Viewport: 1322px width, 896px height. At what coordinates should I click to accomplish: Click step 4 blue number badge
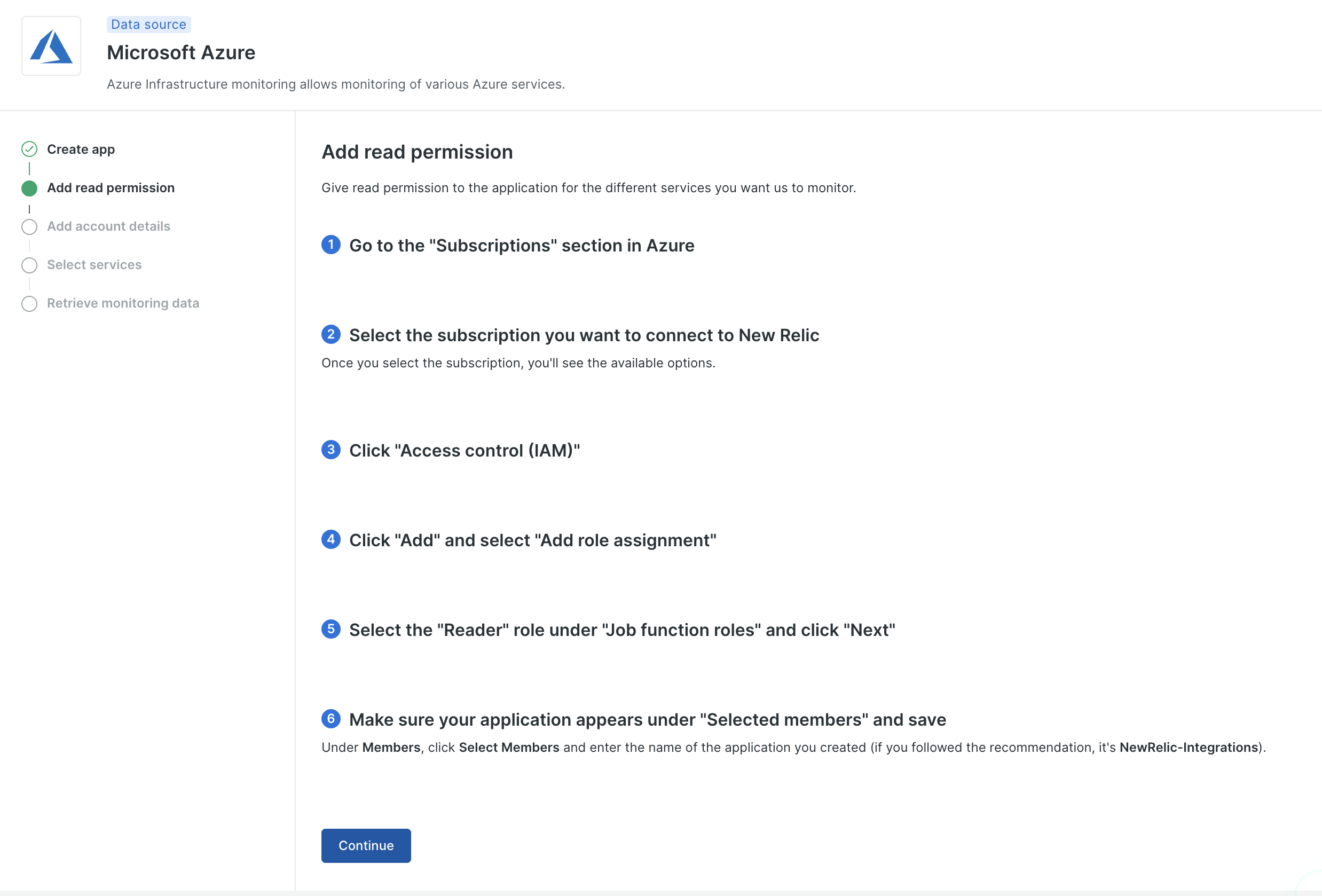click(x=330, y=539)
